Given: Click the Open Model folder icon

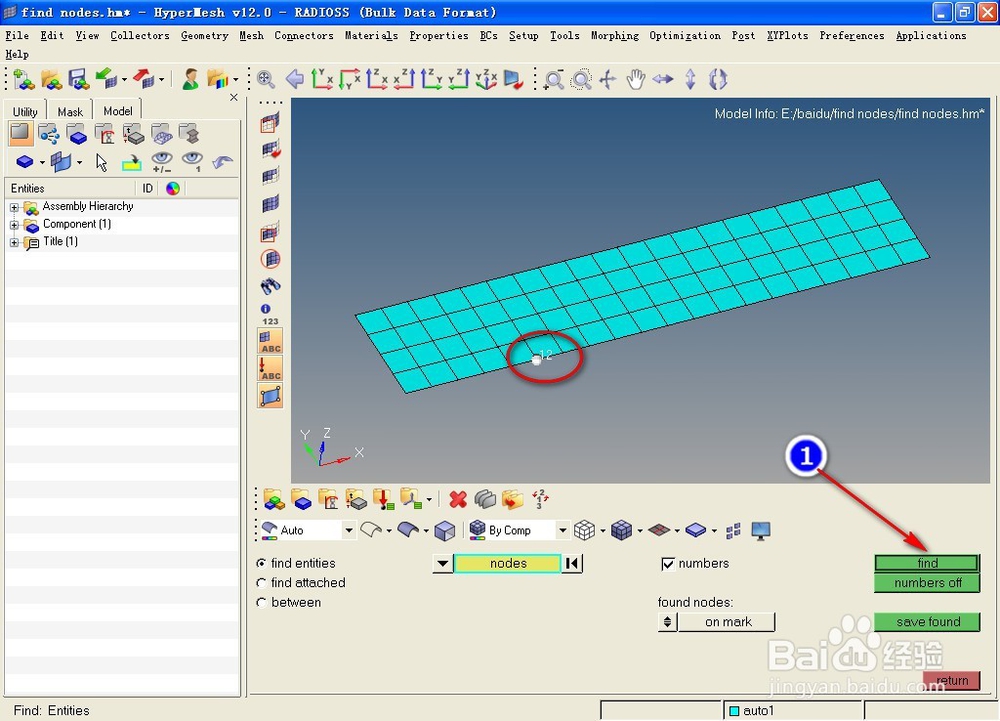Looking at the screenshot, I should (x=51, y=80).
